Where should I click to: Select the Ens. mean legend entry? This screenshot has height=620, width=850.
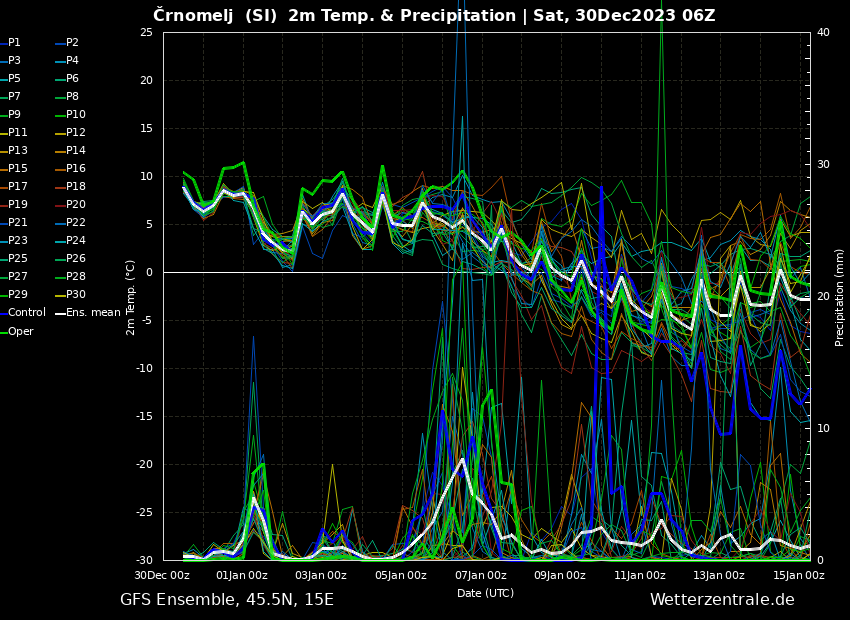(92, 313)
